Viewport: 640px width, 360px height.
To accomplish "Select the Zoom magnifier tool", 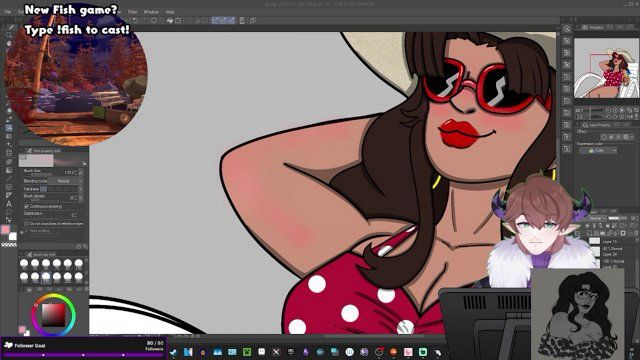I will (9, 35).
